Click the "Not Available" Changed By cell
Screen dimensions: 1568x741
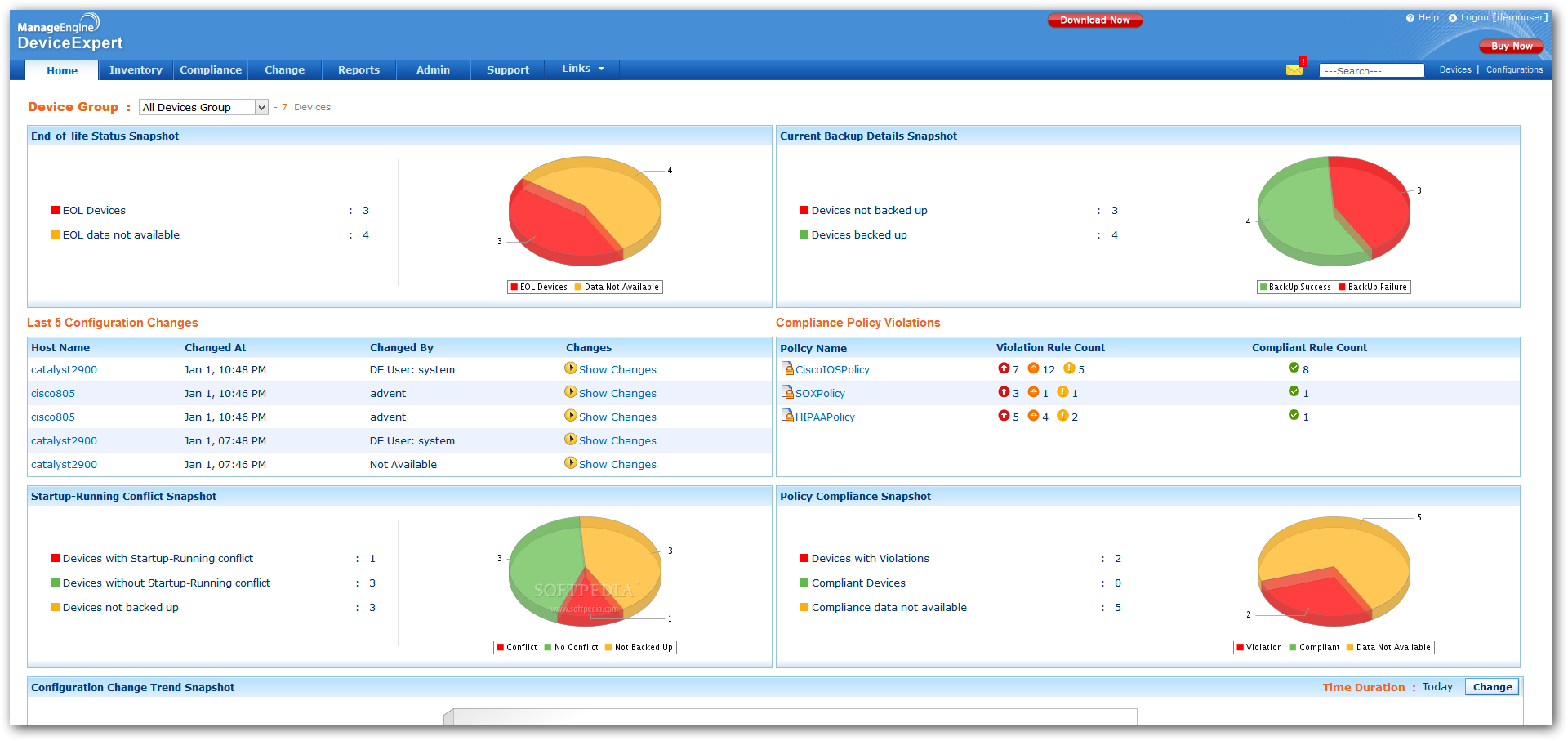tap(403, 465)
